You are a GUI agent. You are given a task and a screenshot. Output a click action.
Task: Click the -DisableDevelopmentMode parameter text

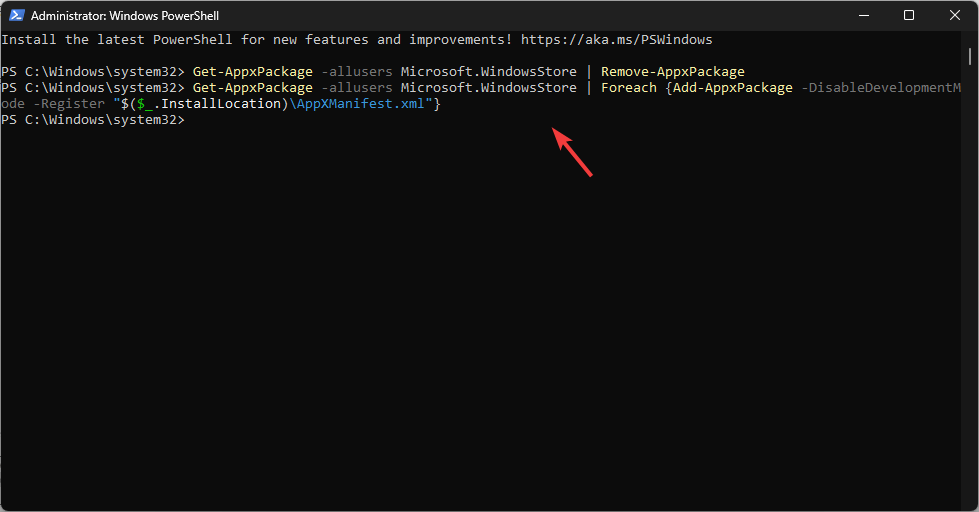pos(880,88)
